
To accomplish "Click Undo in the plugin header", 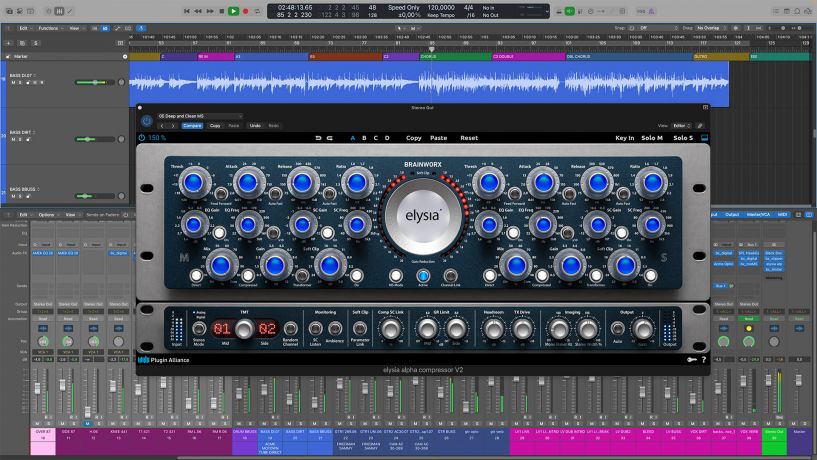I will 255,126.
